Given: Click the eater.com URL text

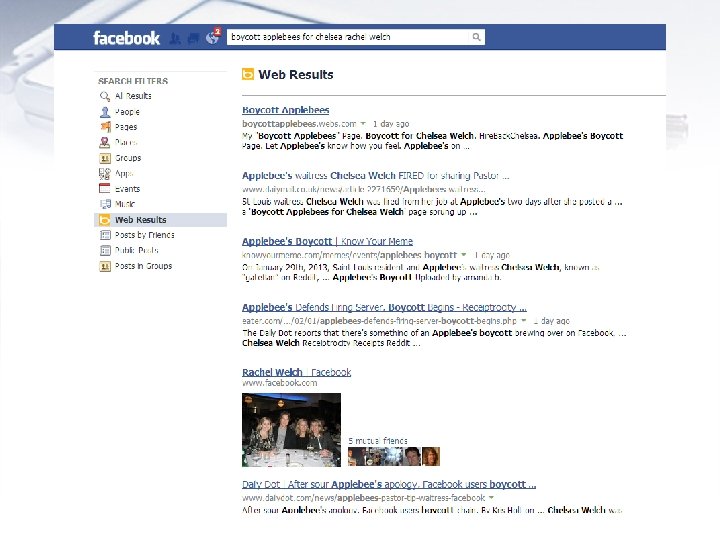Looking at the screenshot, I should pos(379,321).
